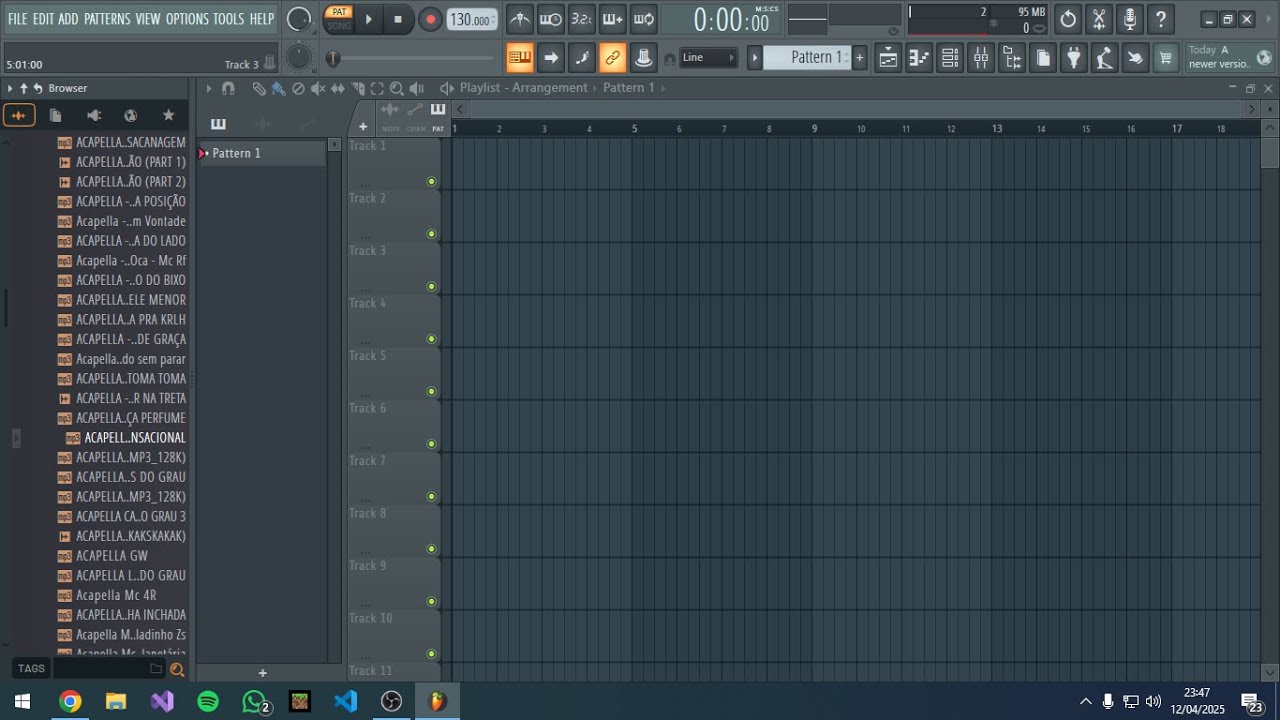Click the one-click audio recording microphone
Image resolution: width=1280 pixels, height=720 pixels.
click(1130, 19)
